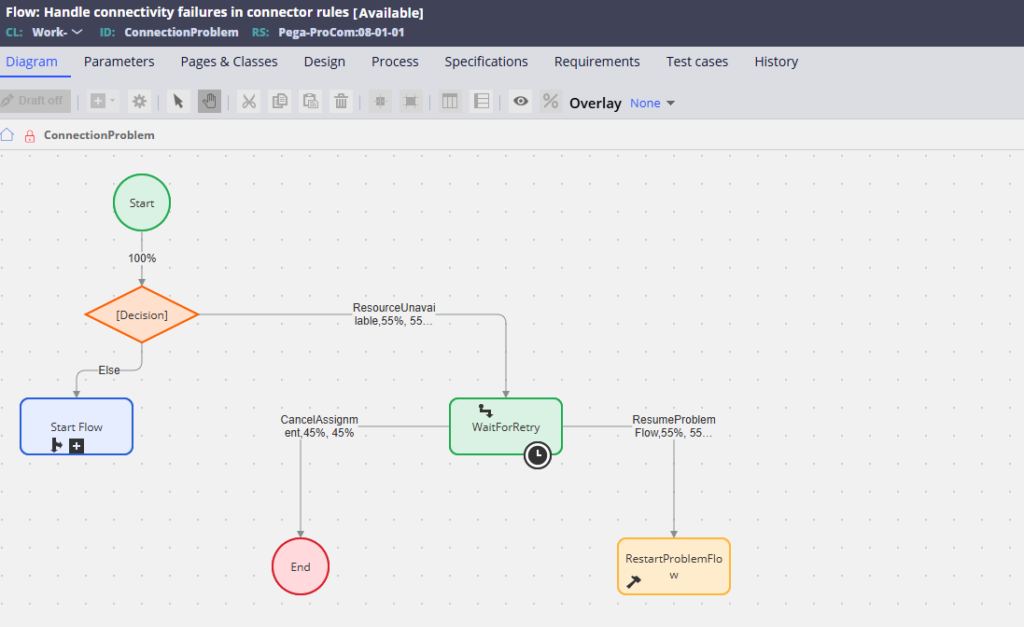Screen dimensions: 1024x627
Task: Toggle the Draft off button
Action: tap(35, 101)
